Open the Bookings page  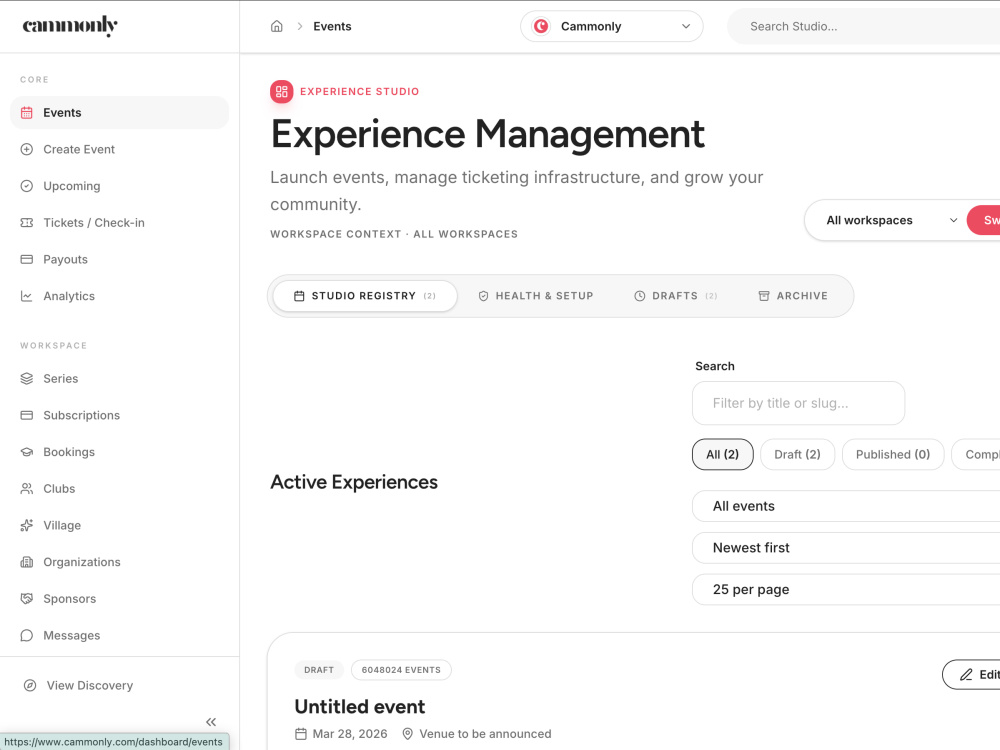coord(119,452)
